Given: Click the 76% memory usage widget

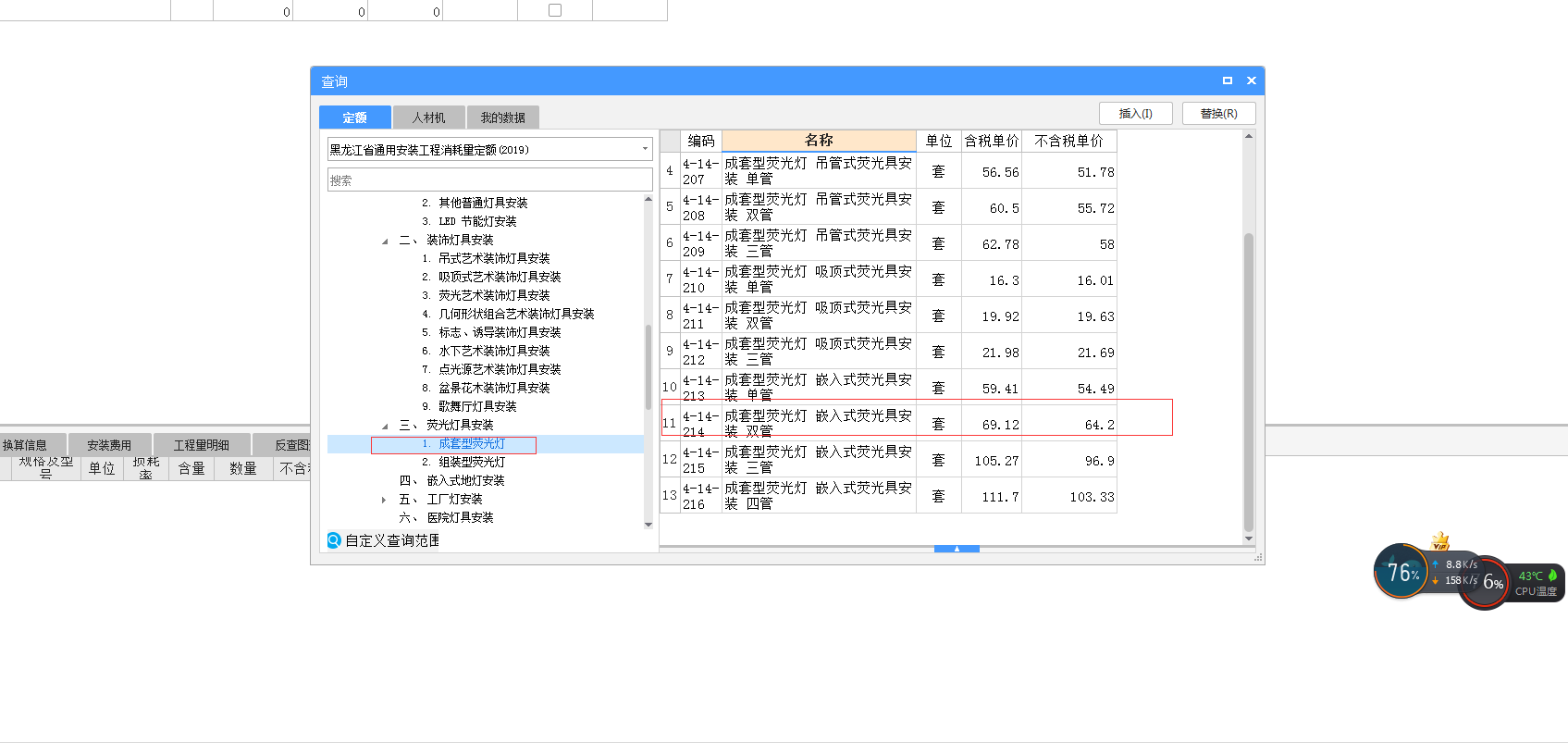Looking at the screenshot, I should (1402, 572).
